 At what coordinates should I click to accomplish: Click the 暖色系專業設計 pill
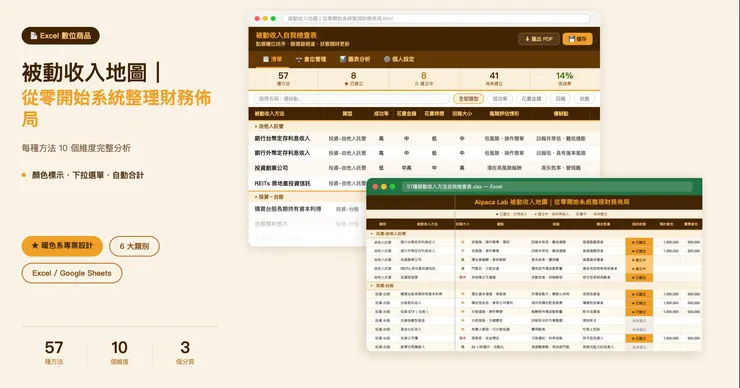point(62,246)
